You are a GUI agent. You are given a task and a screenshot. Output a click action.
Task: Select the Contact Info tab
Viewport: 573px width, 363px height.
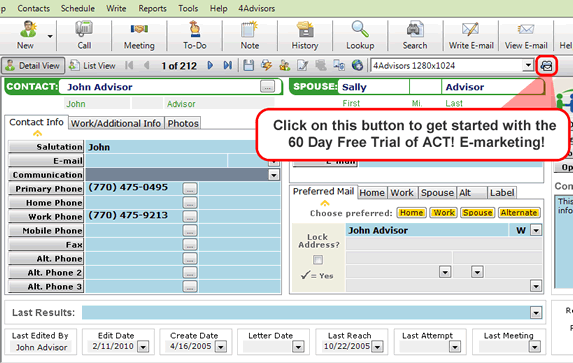pyautogui.click(x=36, y=122)
